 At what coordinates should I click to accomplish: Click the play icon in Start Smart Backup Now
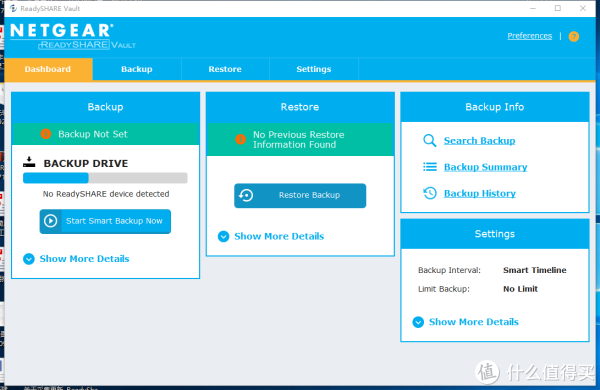(51, 221)
